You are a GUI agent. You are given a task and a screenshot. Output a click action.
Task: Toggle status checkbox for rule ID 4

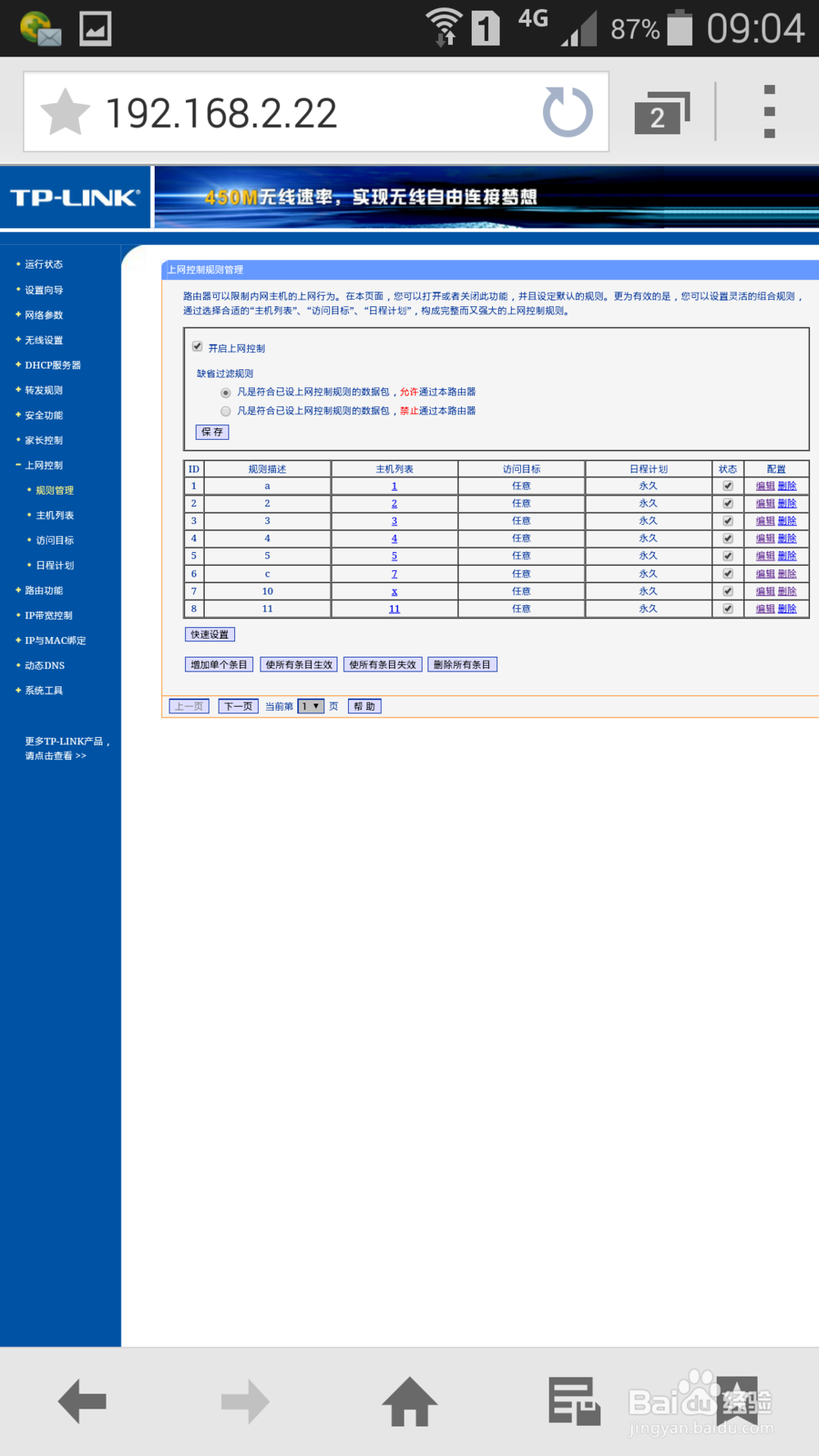coord(728,539)
